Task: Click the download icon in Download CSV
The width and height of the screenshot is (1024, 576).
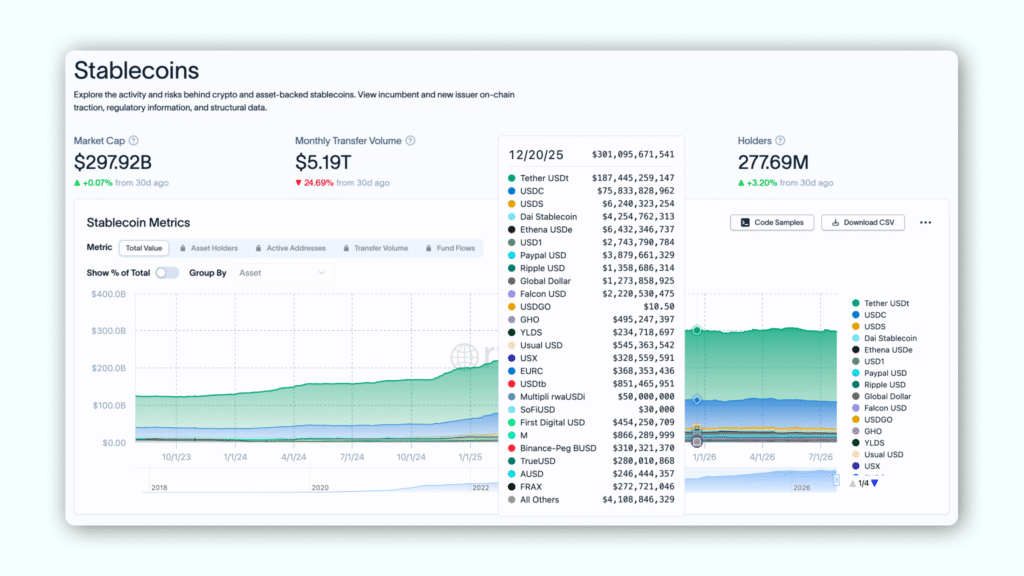Action: [x=835, y=223]
